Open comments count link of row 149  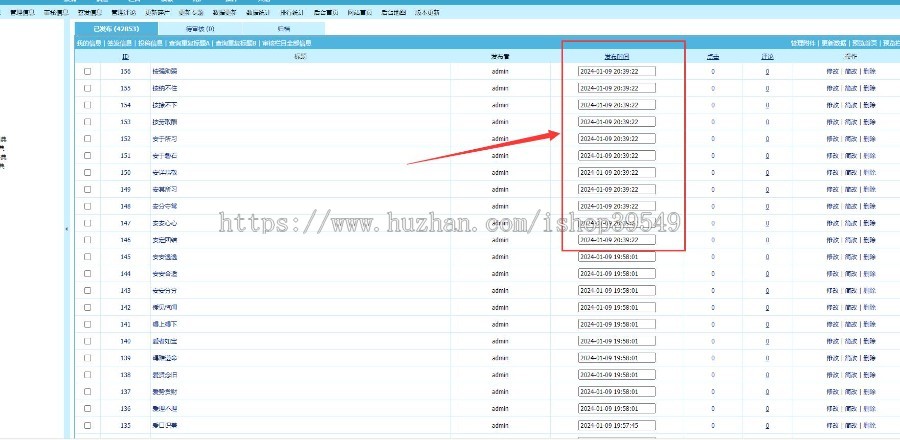pyautogui.click(x=767, y=189)
